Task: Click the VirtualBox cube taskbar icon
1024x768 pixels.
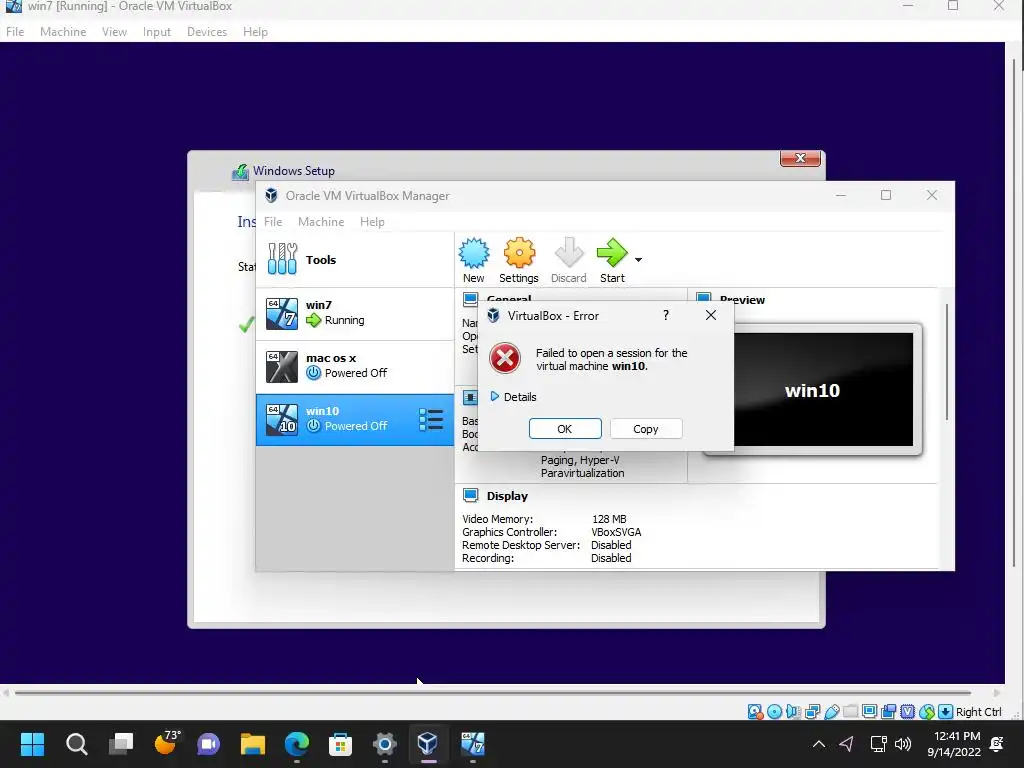Action: coord(428,744)
